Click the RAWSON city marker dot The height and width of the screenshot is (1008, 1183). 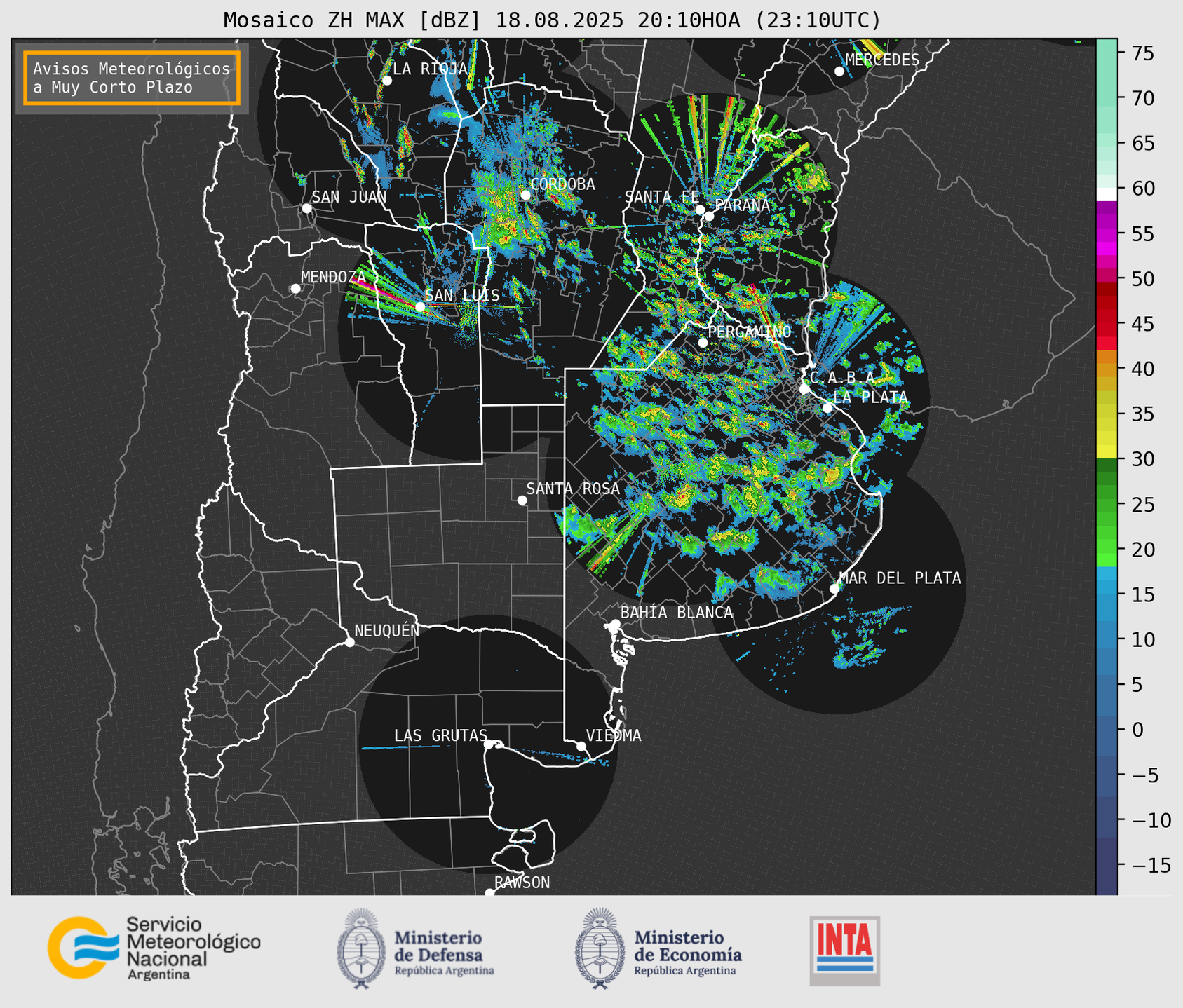coord(489,893)
